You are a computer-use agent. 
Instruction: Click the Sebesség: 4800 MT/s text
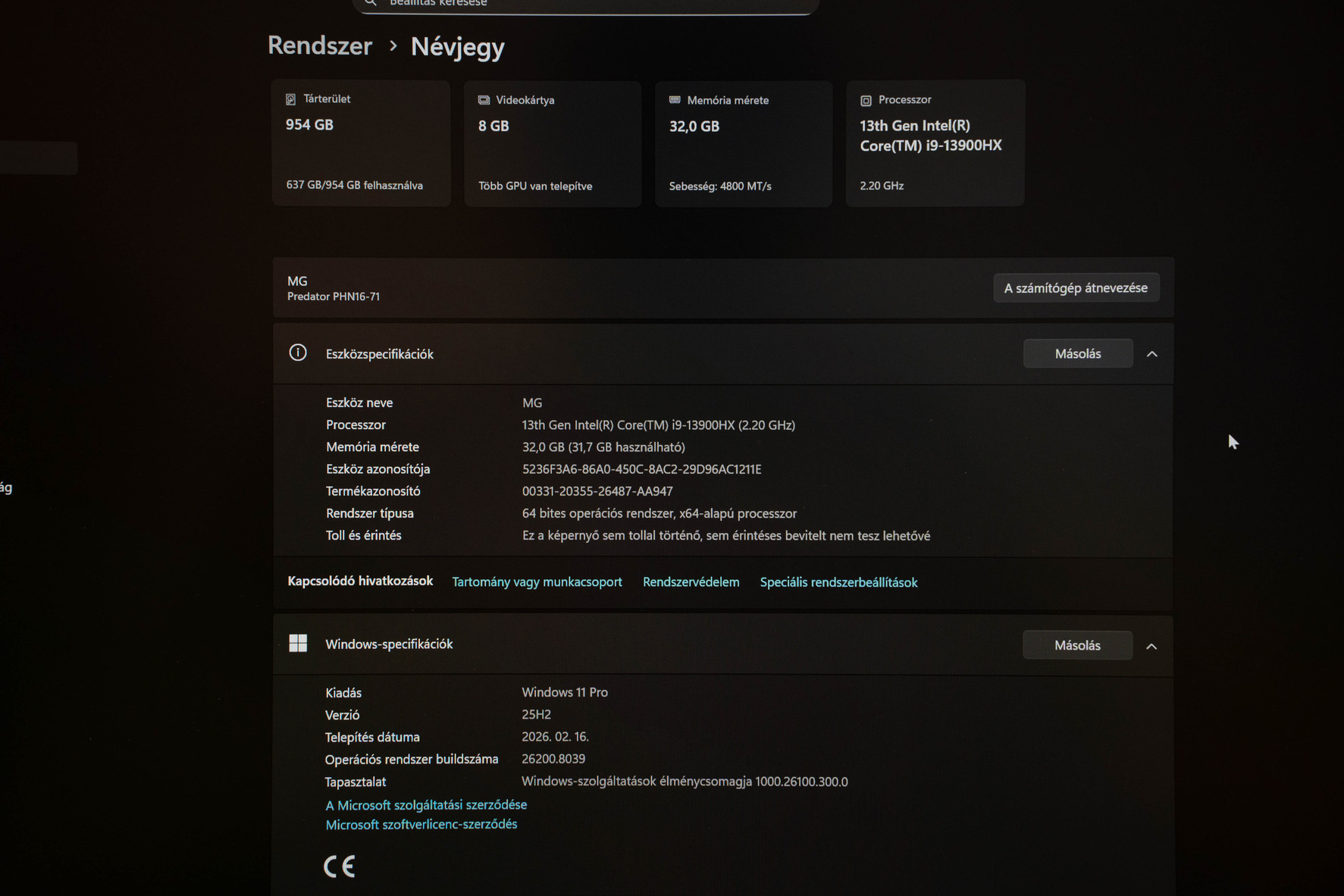(720, 186)
